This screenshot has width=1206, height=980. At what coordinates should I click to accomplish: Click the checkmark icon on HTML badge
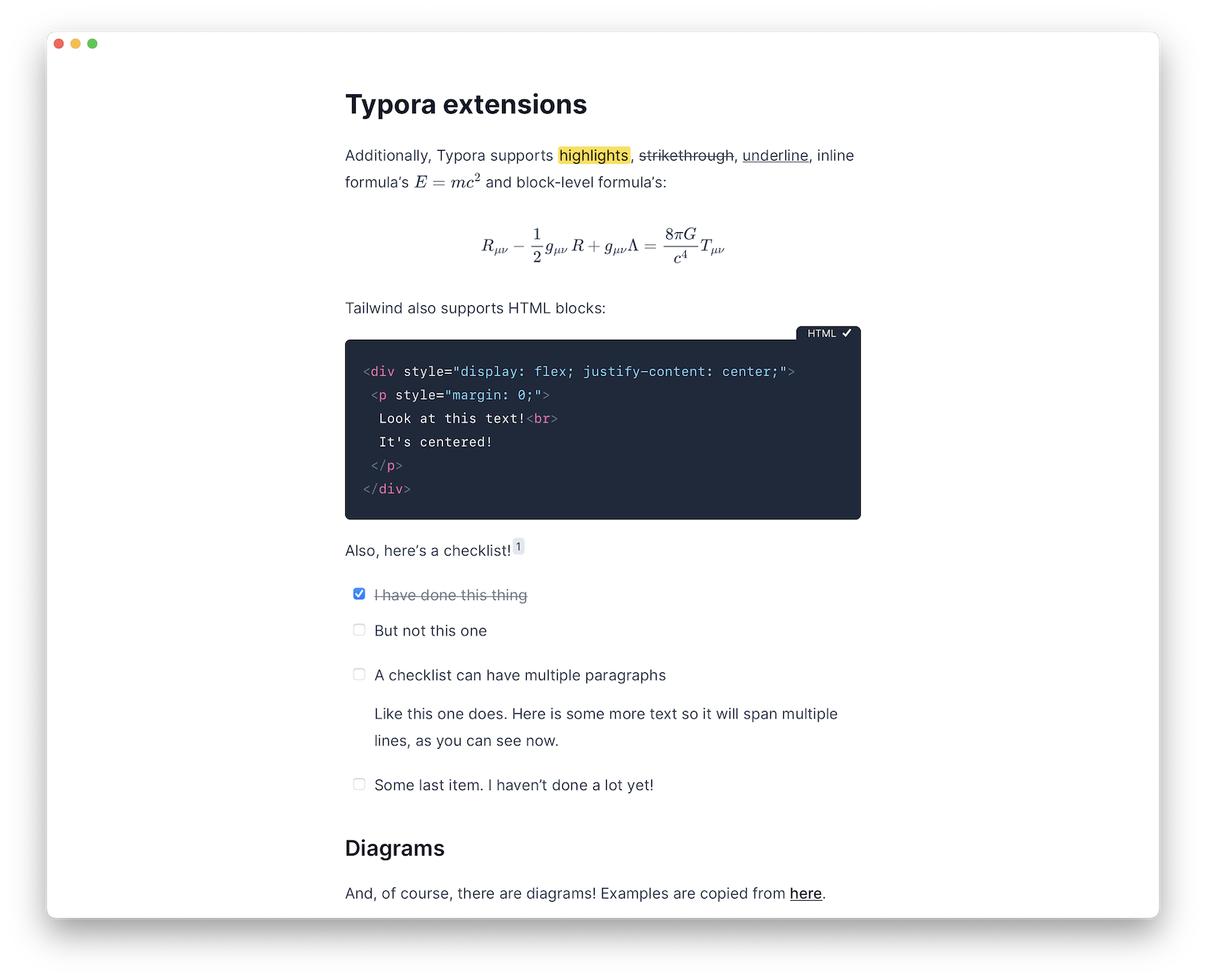[846, 333]
